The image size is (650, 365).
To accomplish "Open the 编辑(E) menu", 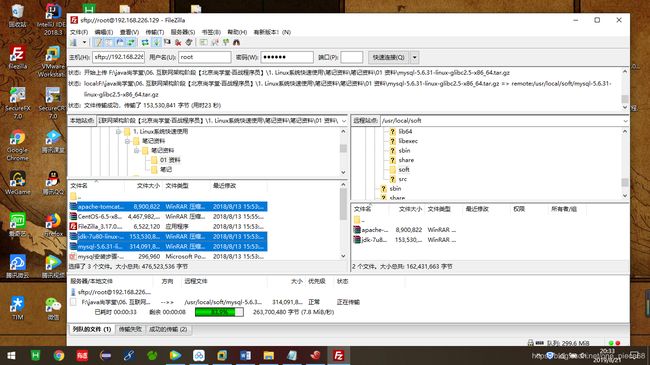I will click(x=103, y=32).
